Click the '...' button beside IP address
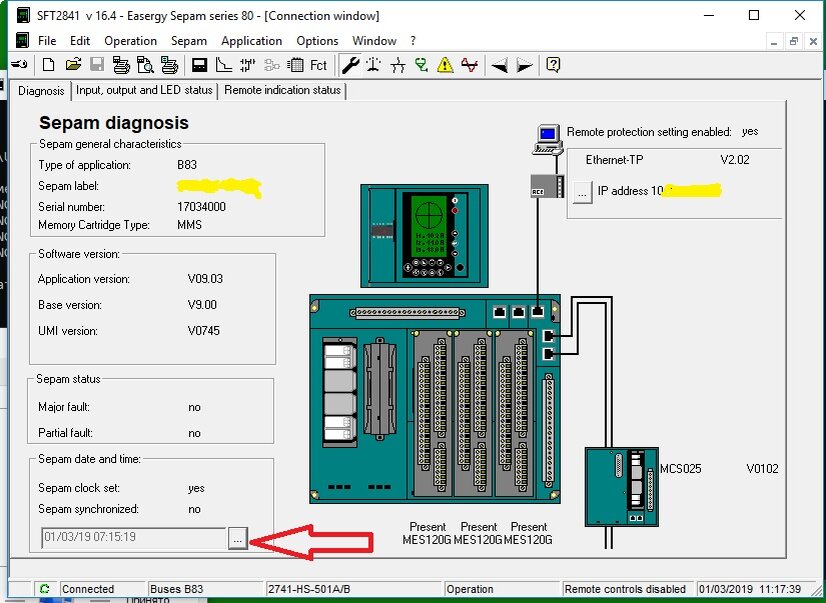Screen dimensions: 826x603 tap(582, 193)
